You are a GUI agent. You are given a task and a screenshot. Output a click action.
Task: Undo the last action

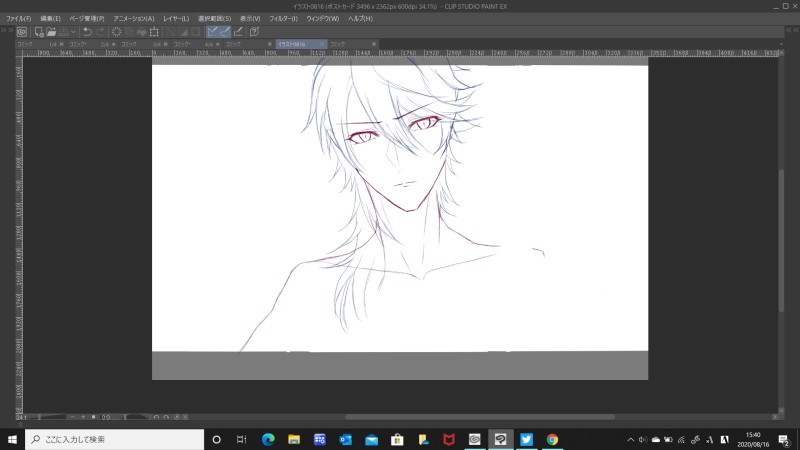point(87,32)
